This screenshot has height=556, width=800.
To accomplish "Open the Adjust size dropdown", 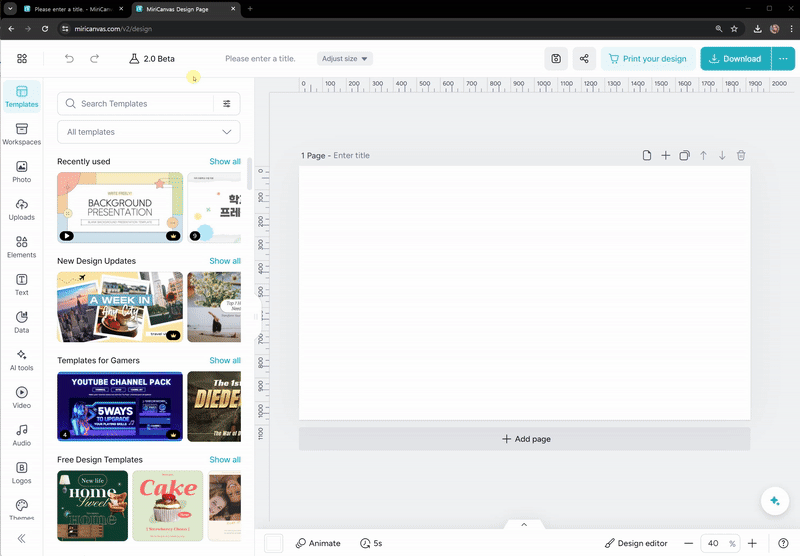I will click(345, 59).
